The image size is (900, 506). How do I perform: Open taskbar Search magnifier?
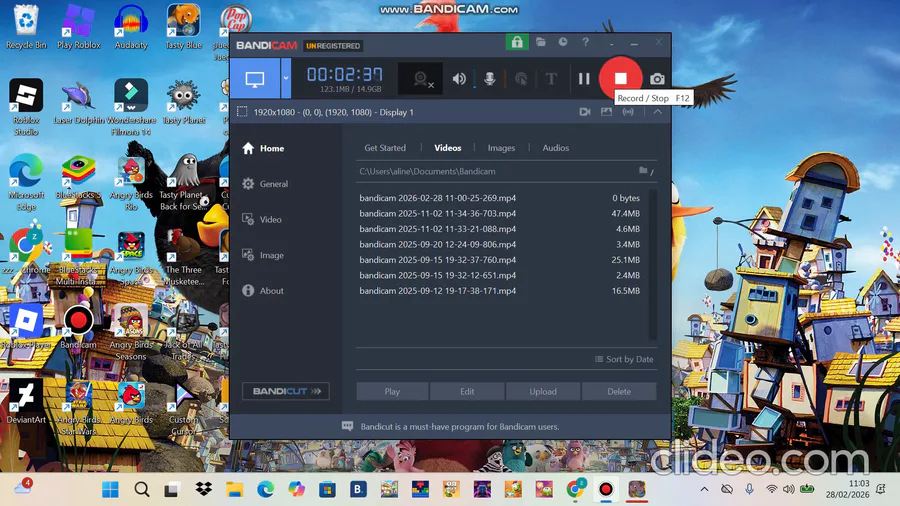pyautogui.click(x=142, y=489)
